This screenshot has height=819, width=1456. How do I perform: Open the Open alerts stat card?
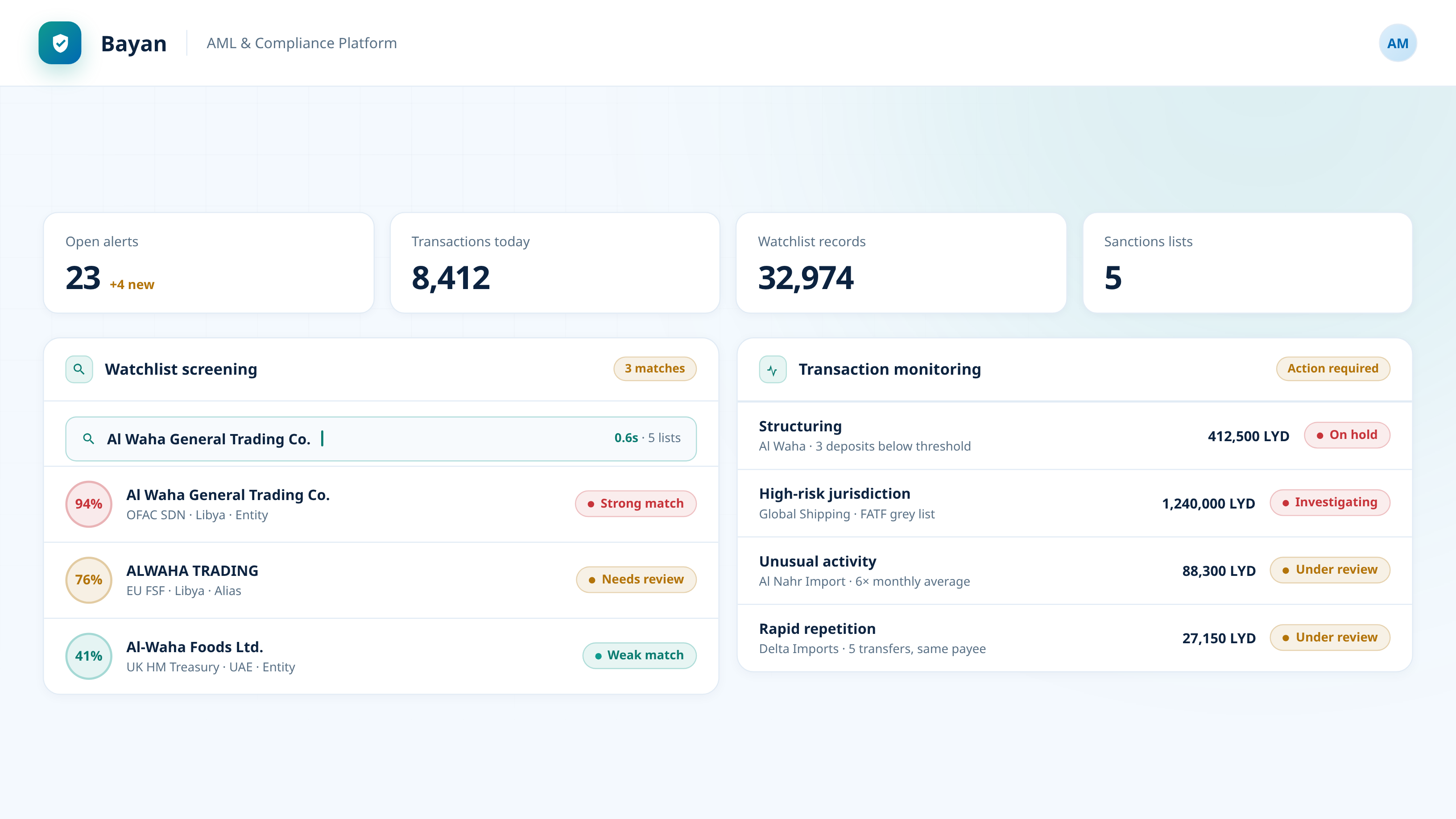click(x=209, y=263)
